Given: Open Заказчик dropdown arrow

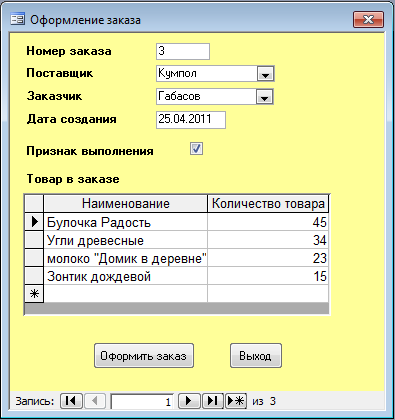Looking at the screenshot, I should tap(265, 97).
